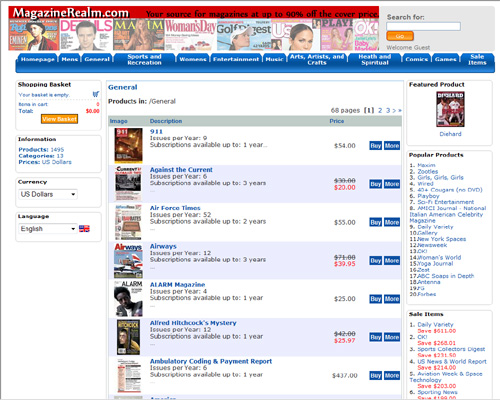Open the Airways title link
500x400 pixels.
click(163, 246)
